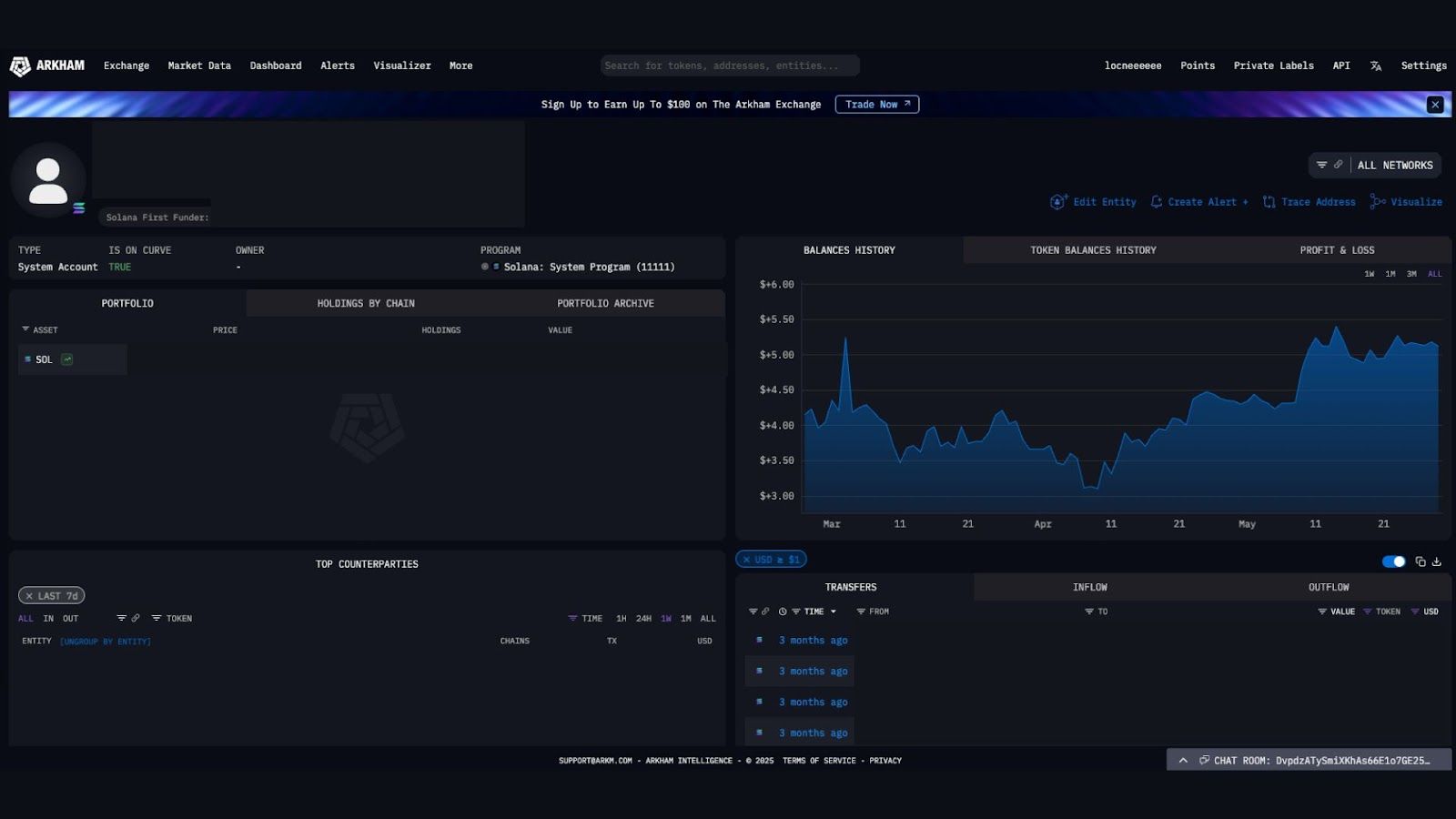Click the language translate icon
1456x819 pixels.
pyautogui.click(x=1375, y=66)
